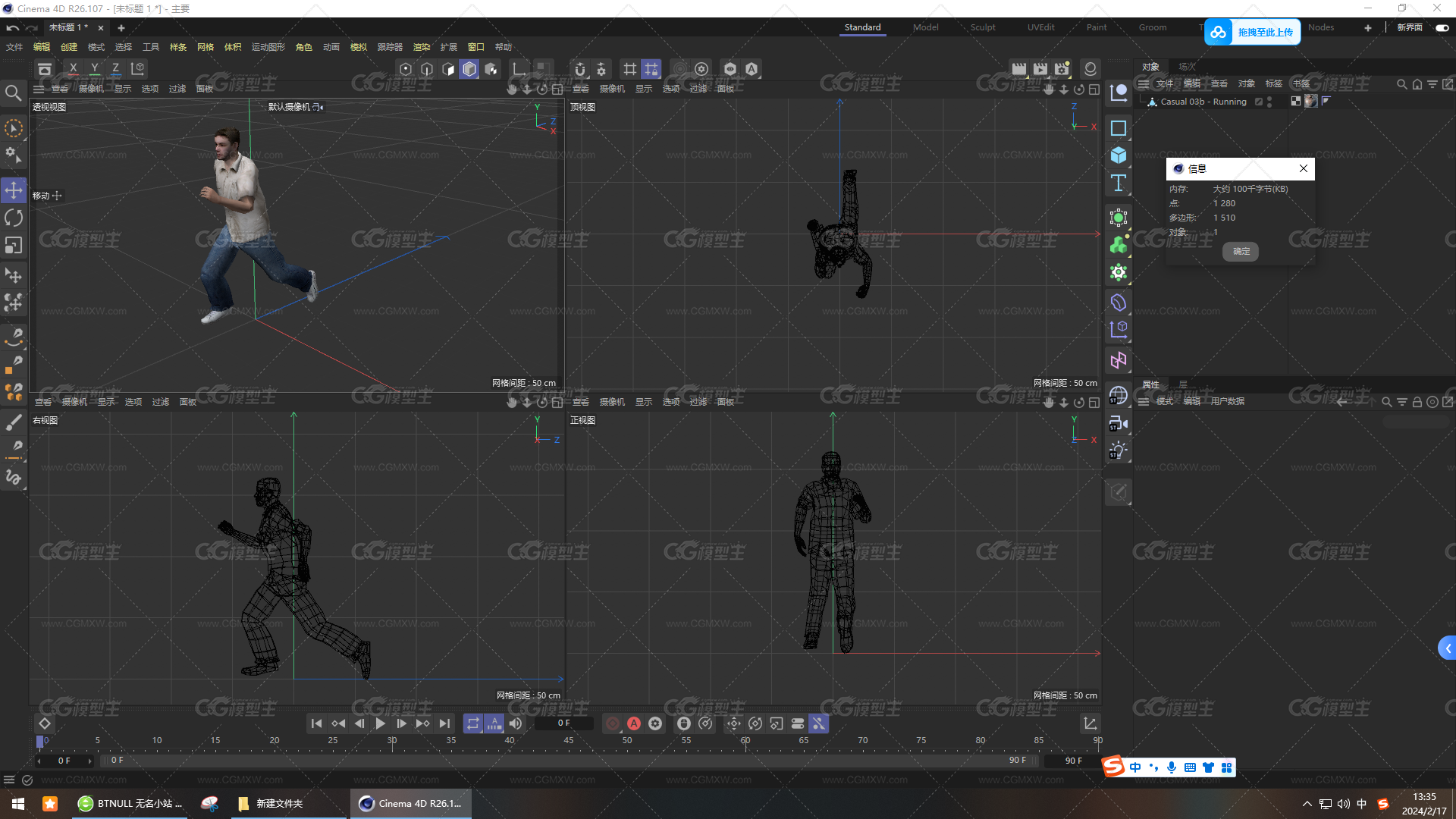This screenshot has width=1456, height=819.
Task: Click 确定 in the info dialog
Action: click(1241, 251)
